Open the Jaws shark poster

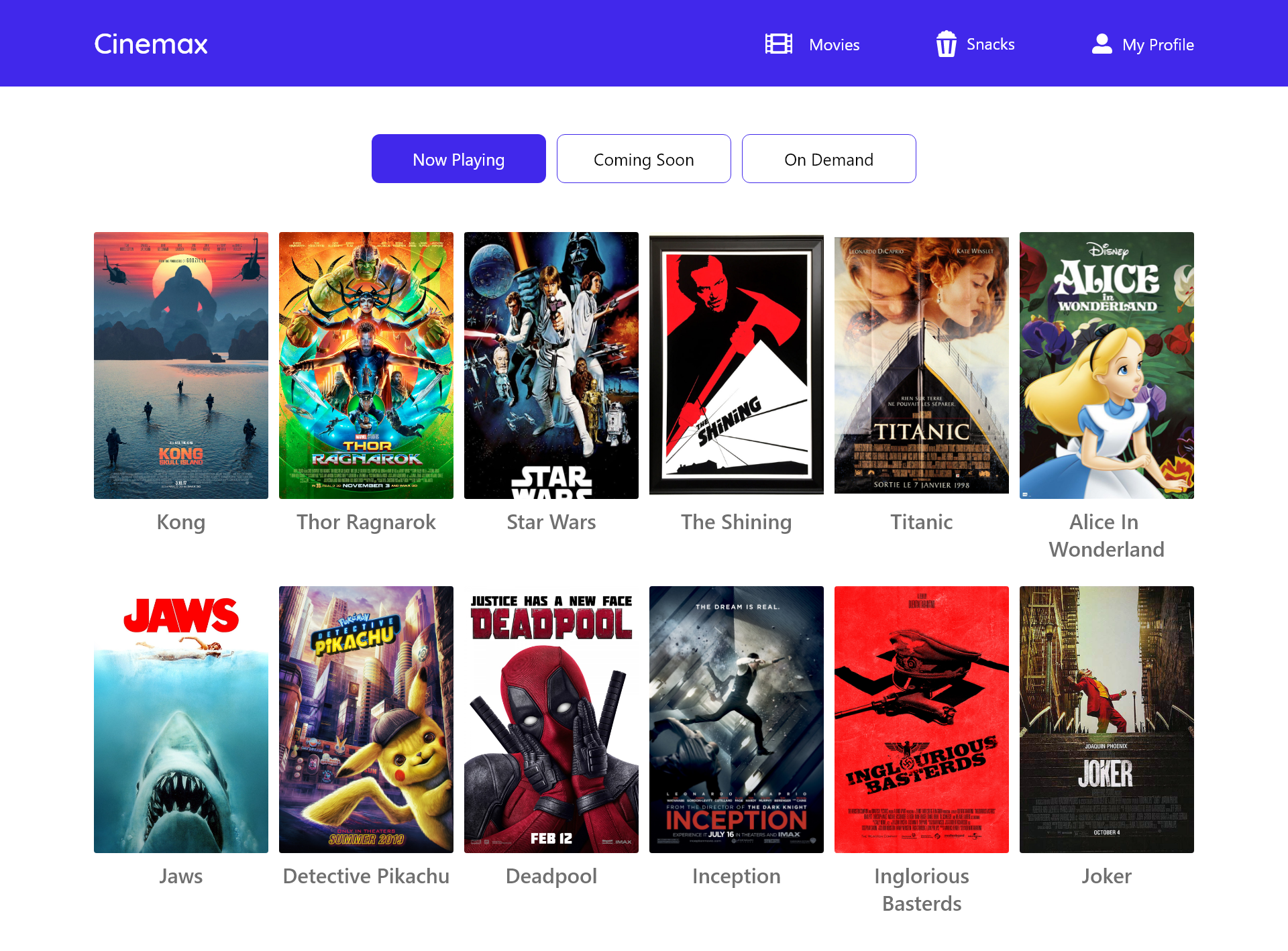(181, 720)
